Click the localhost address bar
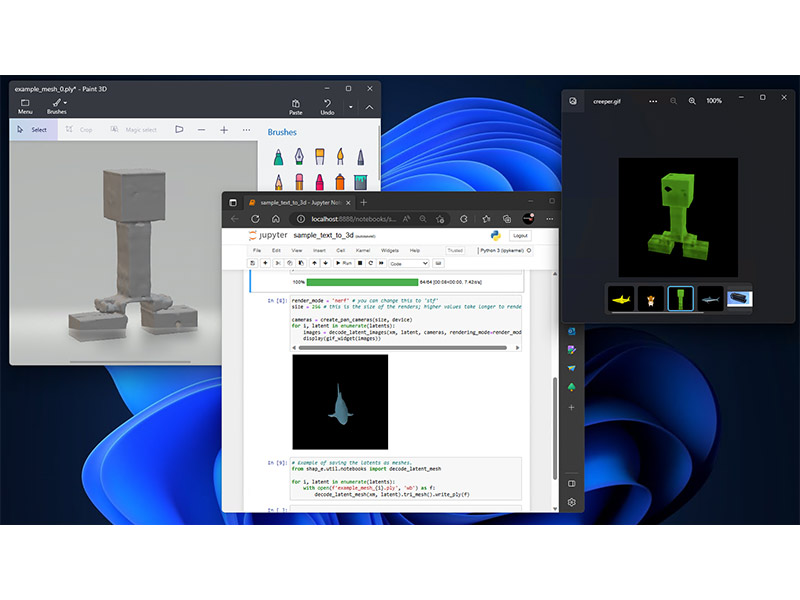Viewport: 800px width, 600px height. click(353, 219)
